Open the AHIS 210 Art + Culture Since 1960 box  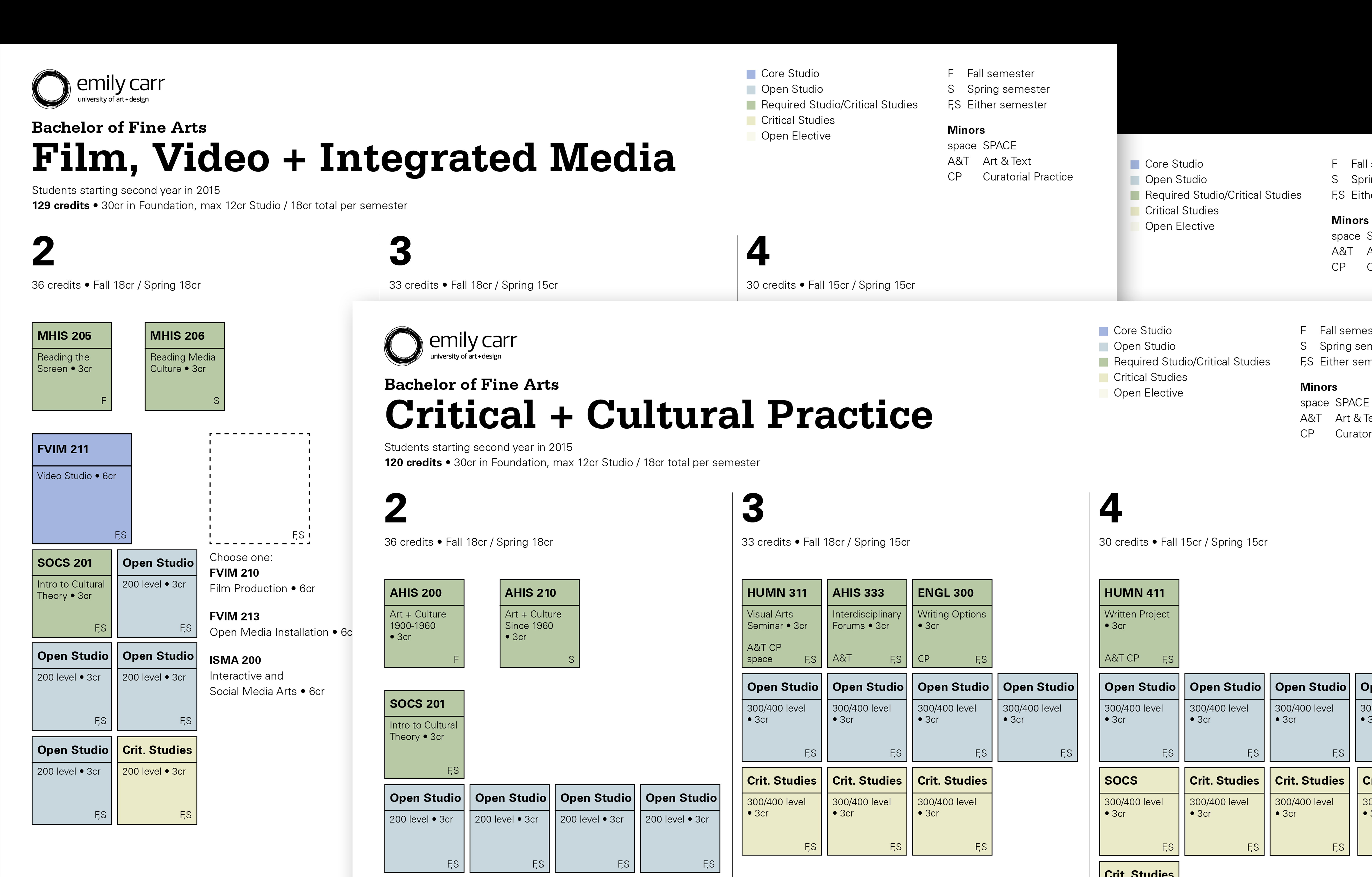pos(539,624)
